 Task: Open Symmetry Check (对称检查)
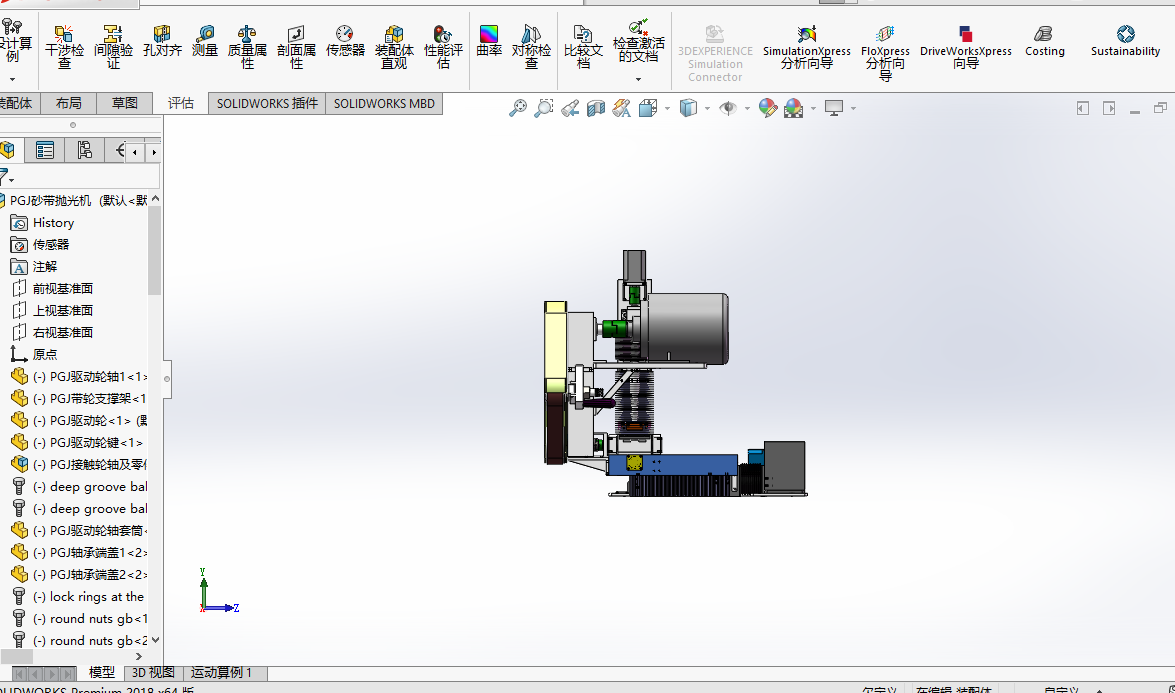coord(531,46)
